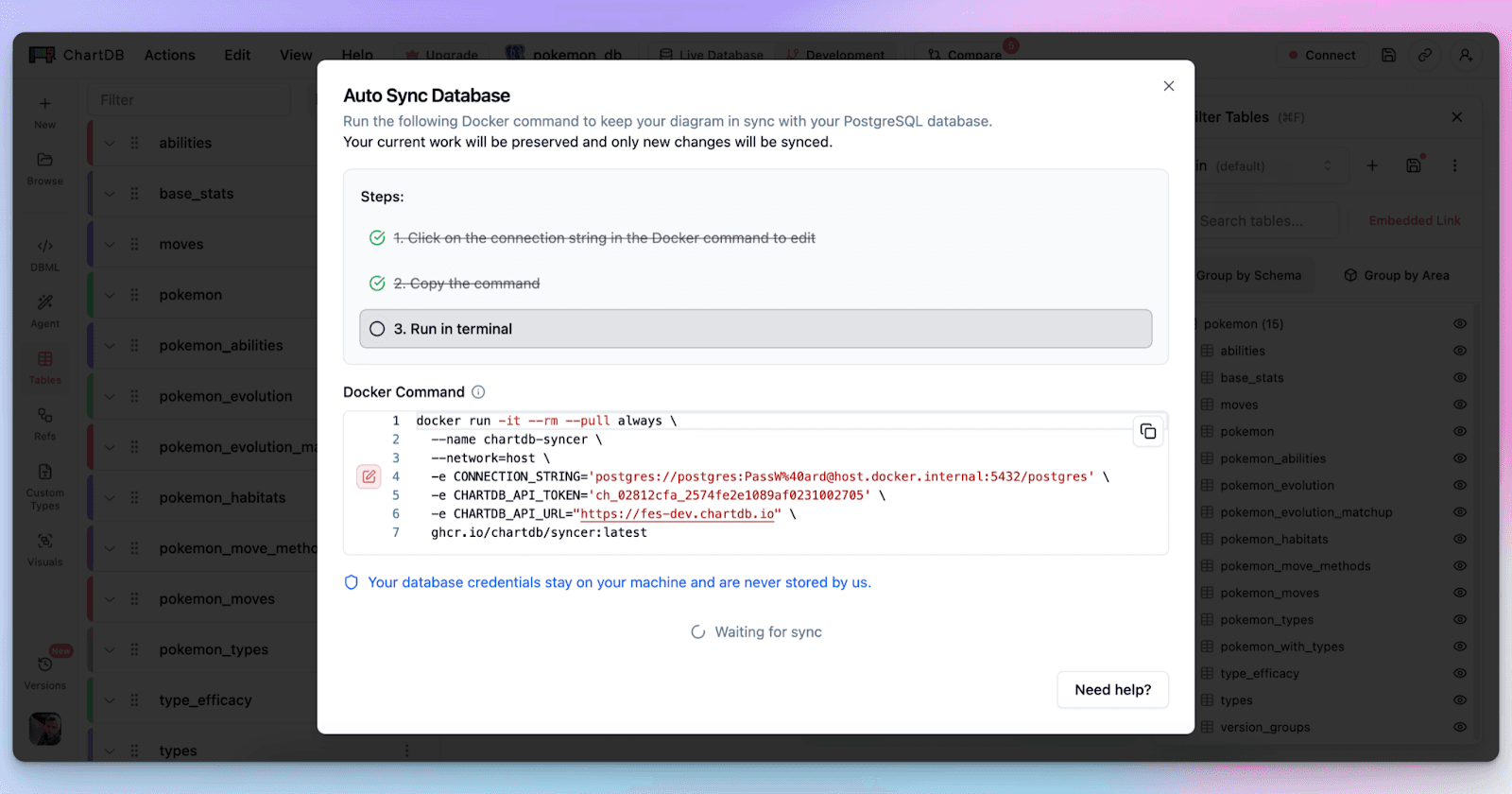Expand the type_efficacy table row
The height and width of the screenshot is (794, 1512).
[x=110, y=700]
